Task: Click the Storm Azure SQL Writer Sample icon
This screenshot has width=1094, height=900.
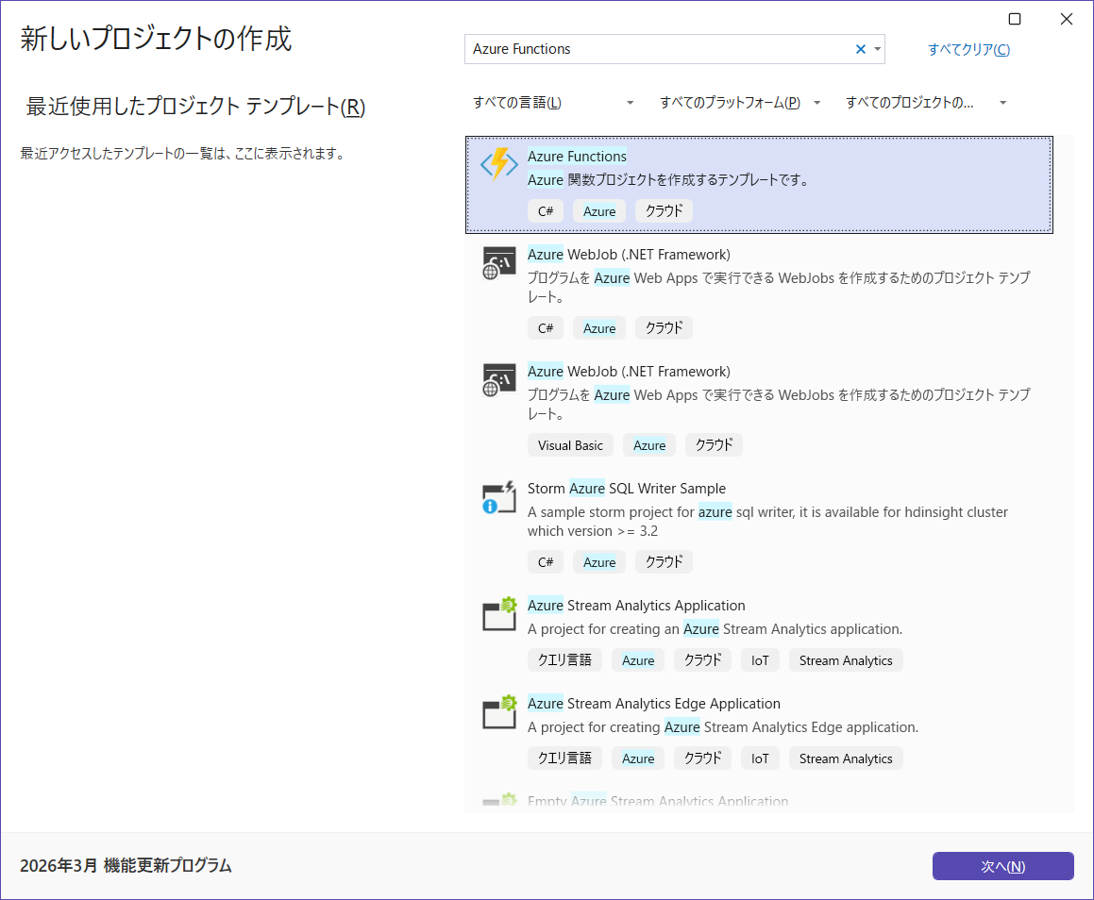Action: (499, 497)
